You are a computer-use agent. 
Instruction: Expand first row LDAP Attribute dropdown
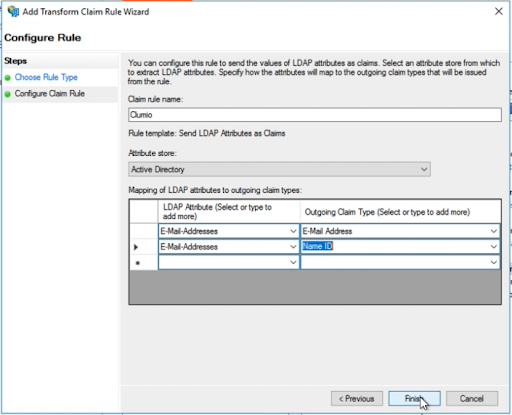tap(293, 231)
